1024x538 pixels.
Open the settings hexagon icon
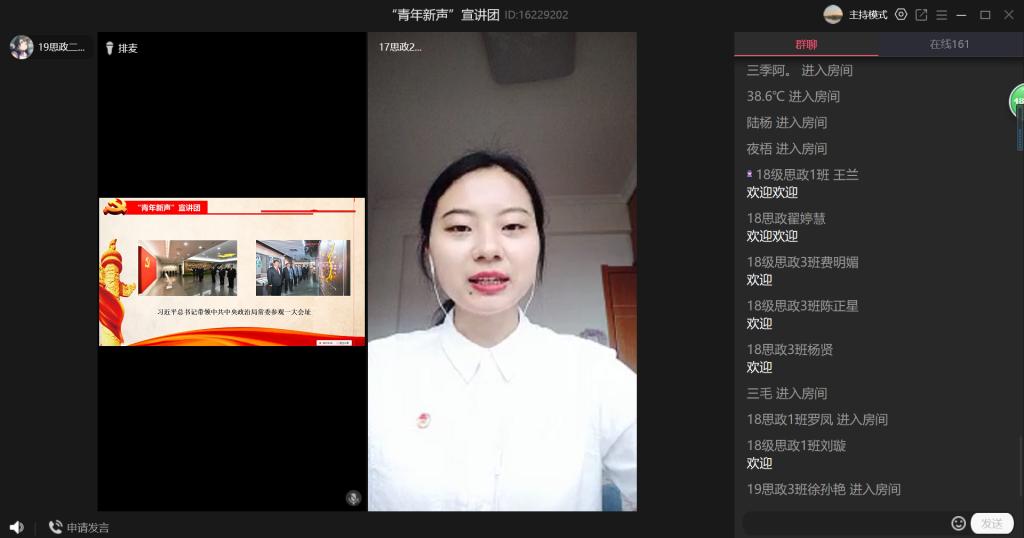pos(901,15)
